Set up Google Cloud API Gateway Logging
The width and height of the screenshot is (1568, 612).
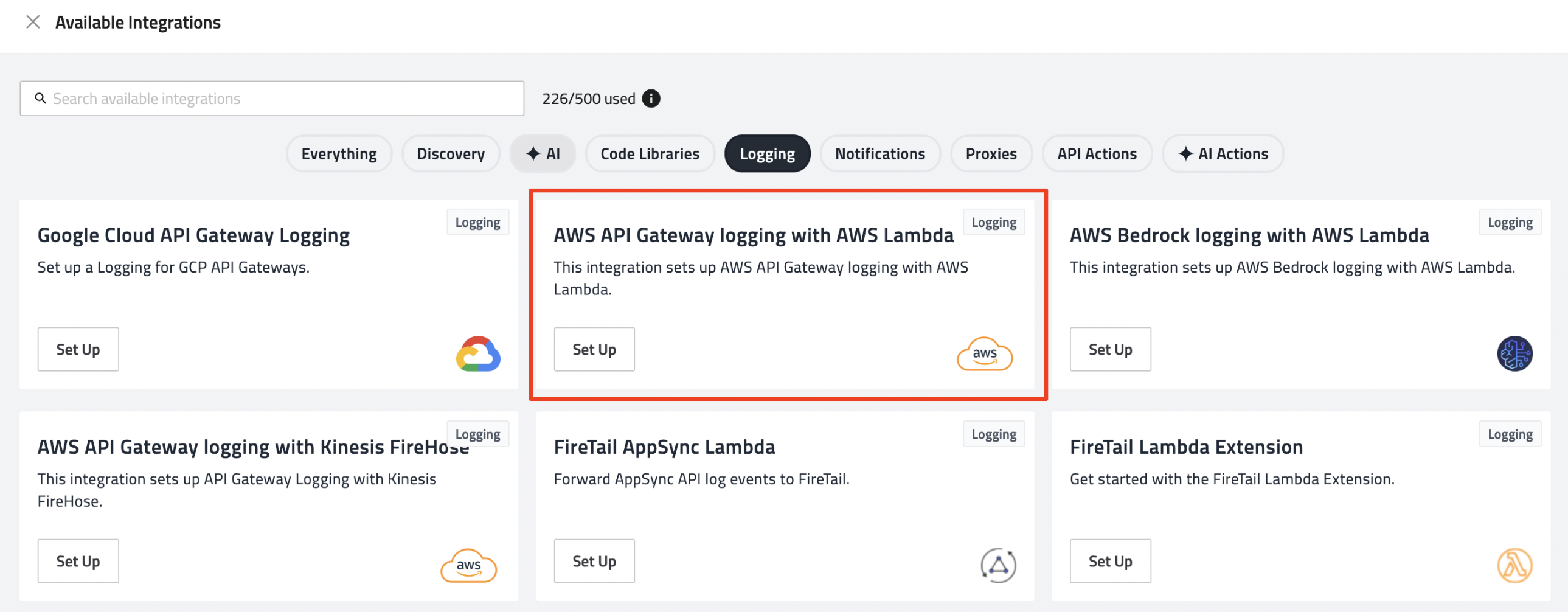[x=78, y=350]
